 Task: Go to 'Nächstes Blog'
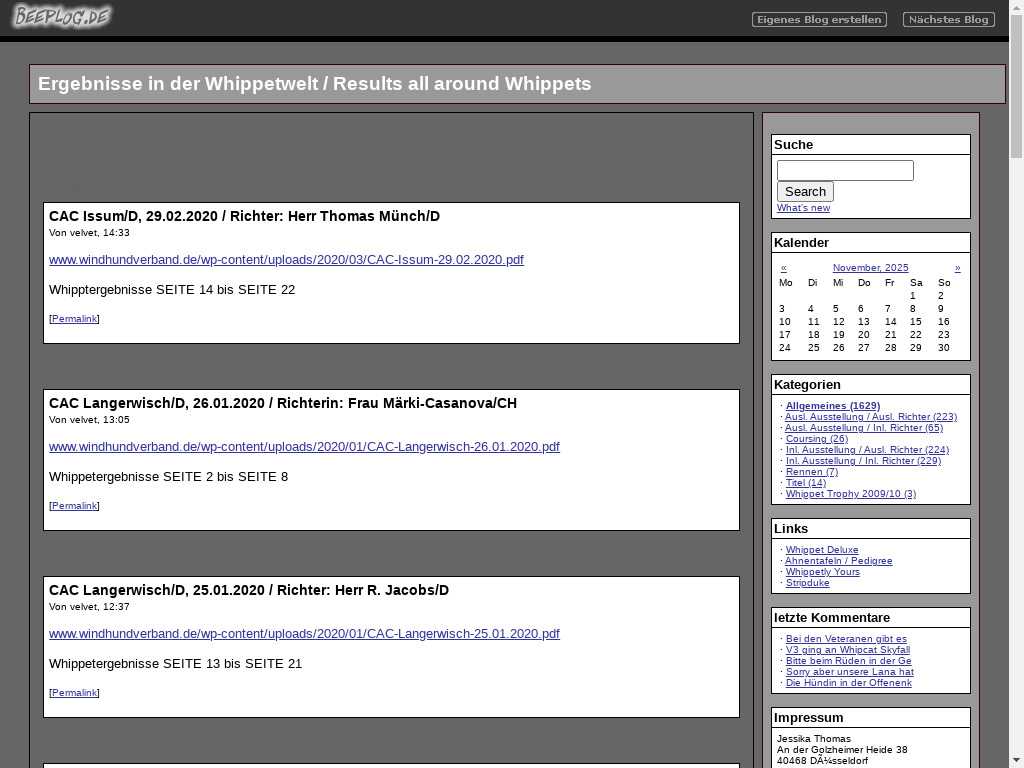pos(948,19)
